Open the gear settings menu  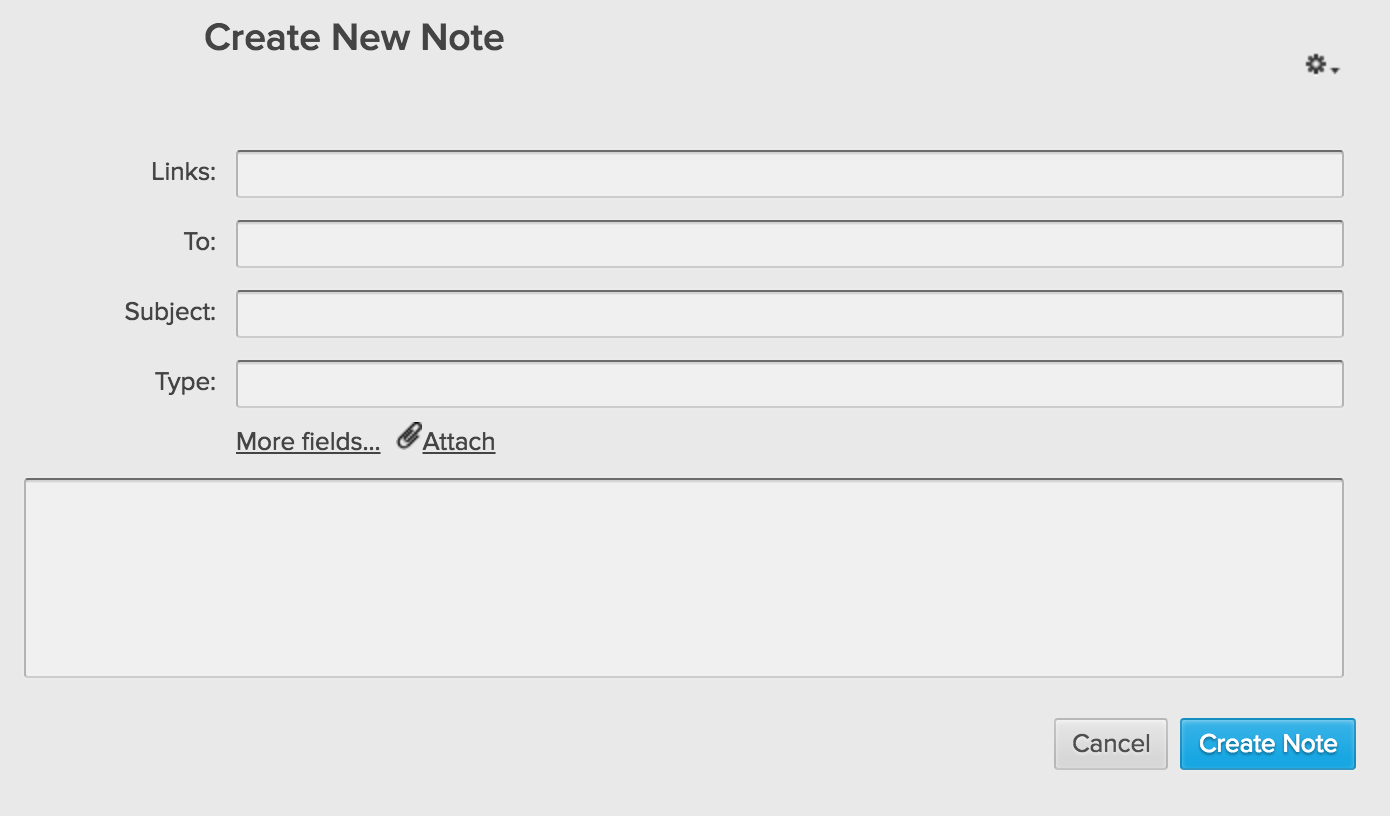[1315, 65]
